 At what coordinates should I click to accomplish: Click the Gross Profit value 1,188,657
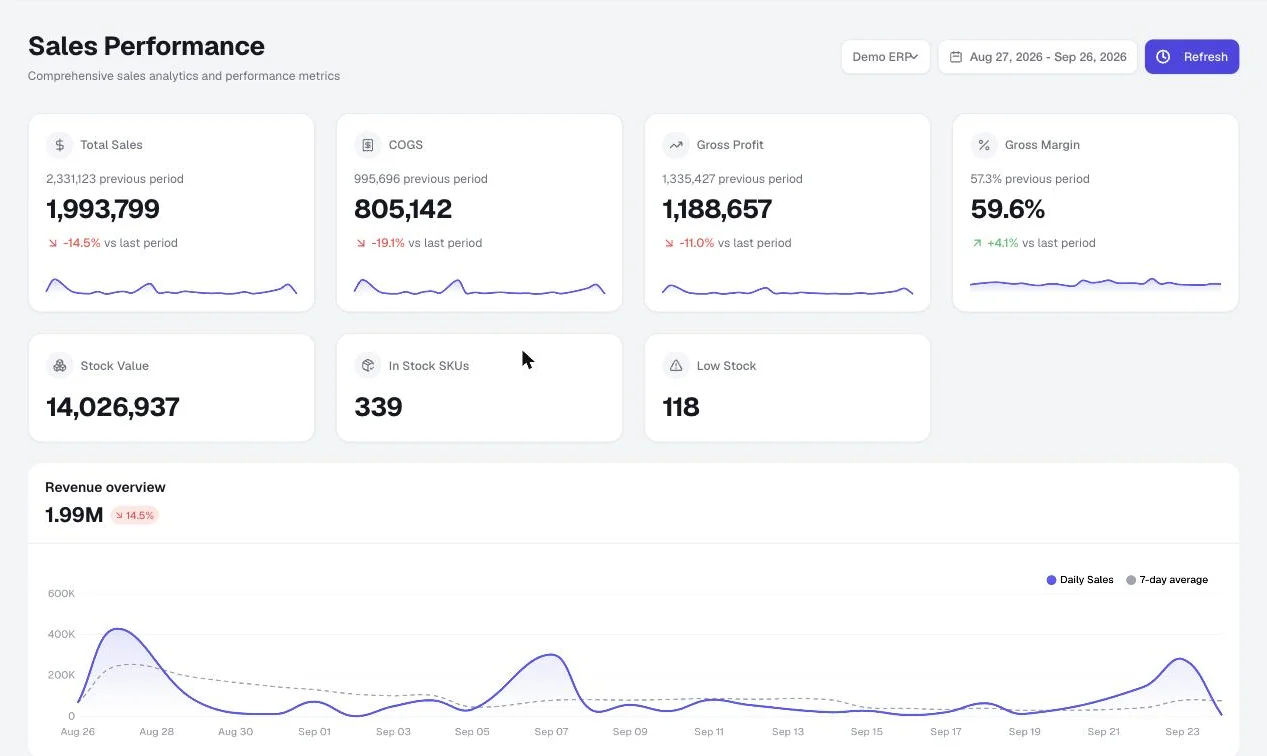point(717,209)
